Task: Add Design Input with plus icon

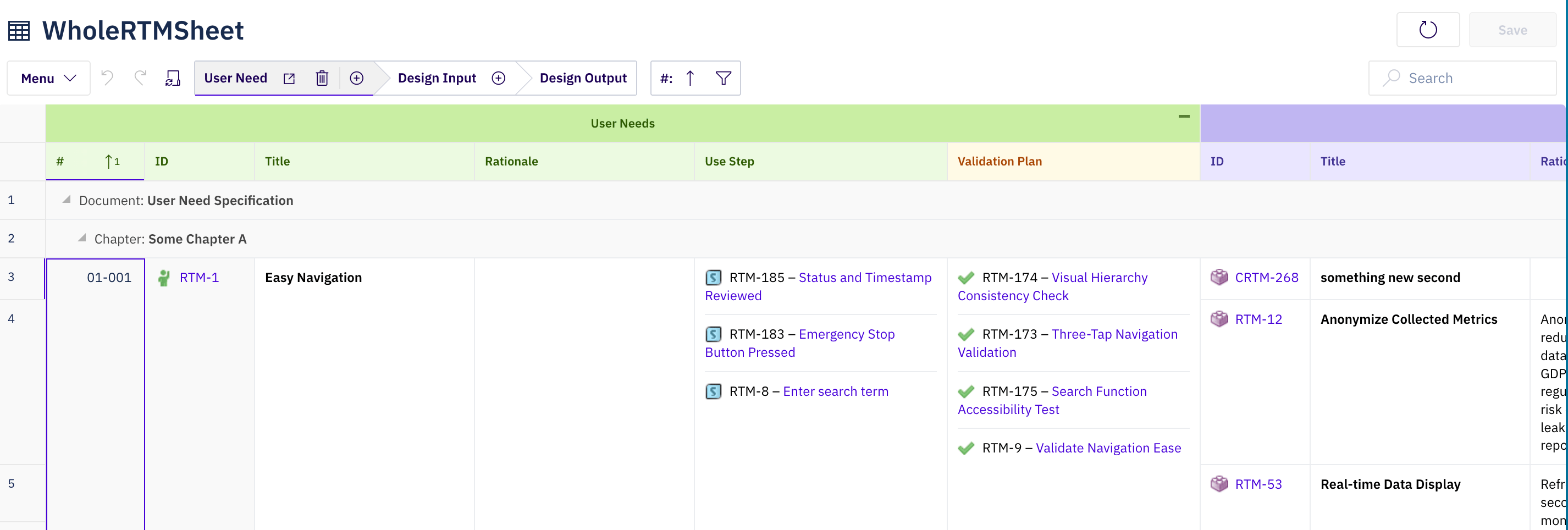Action: point(499,79)
